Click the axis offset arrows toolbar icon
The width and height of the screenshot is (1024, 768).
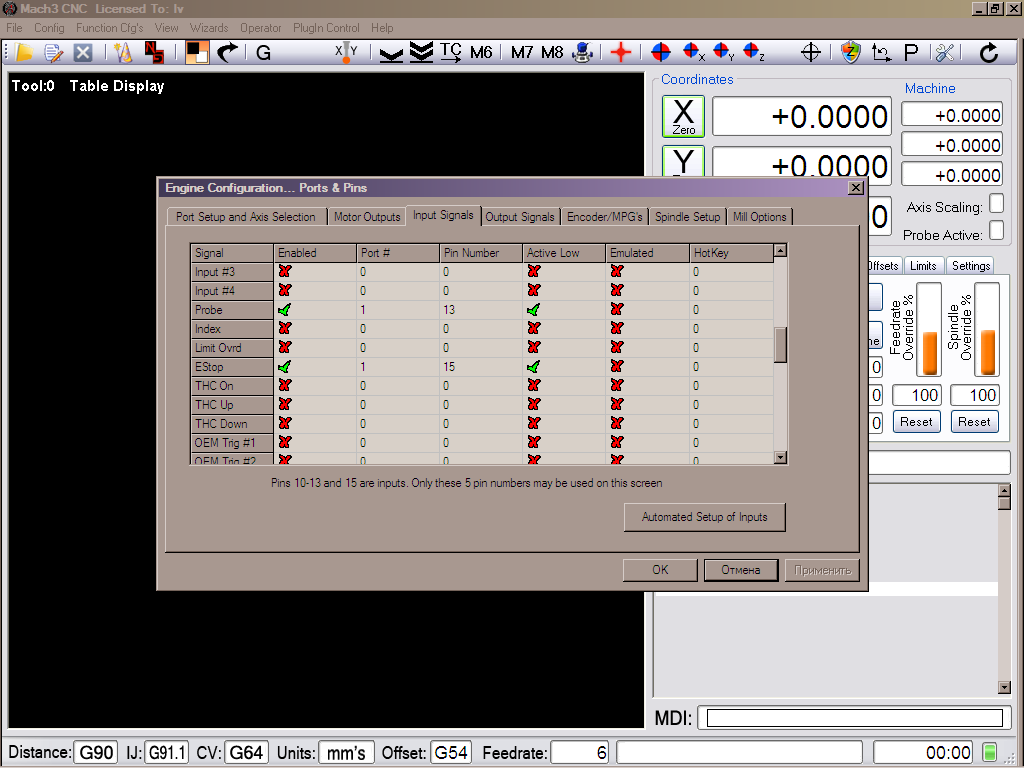click(x=881, y=52)
